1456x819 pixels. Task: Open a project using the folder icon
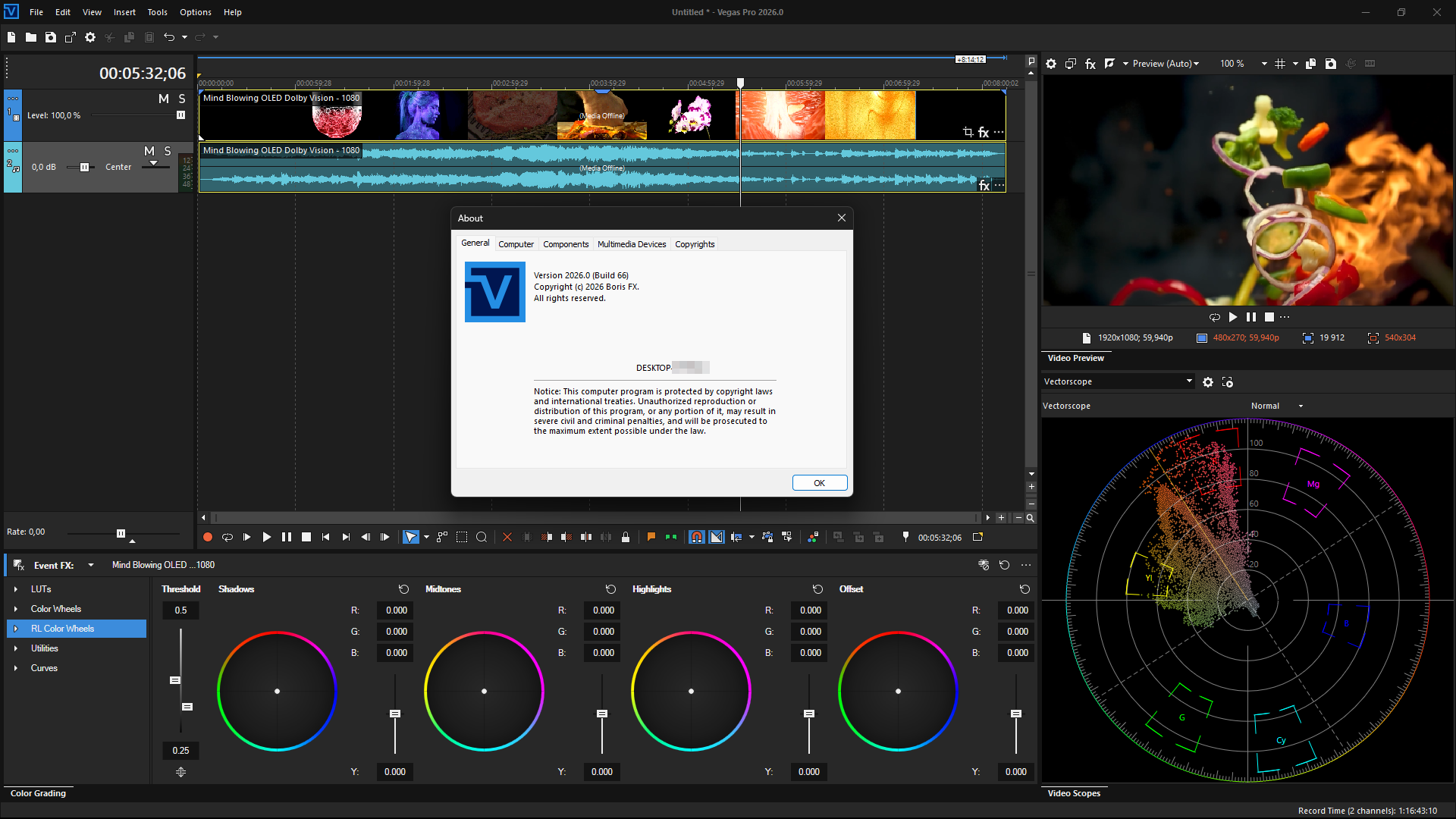[x=31, y=37]
